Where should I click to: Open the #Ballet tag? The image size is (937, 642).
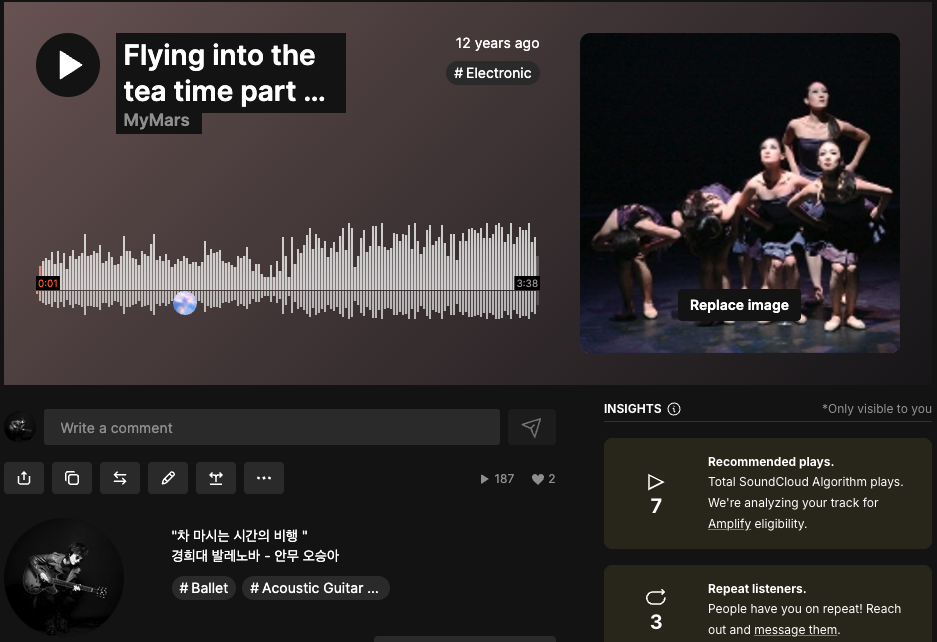pyautogui.click(x=204, y=588)
